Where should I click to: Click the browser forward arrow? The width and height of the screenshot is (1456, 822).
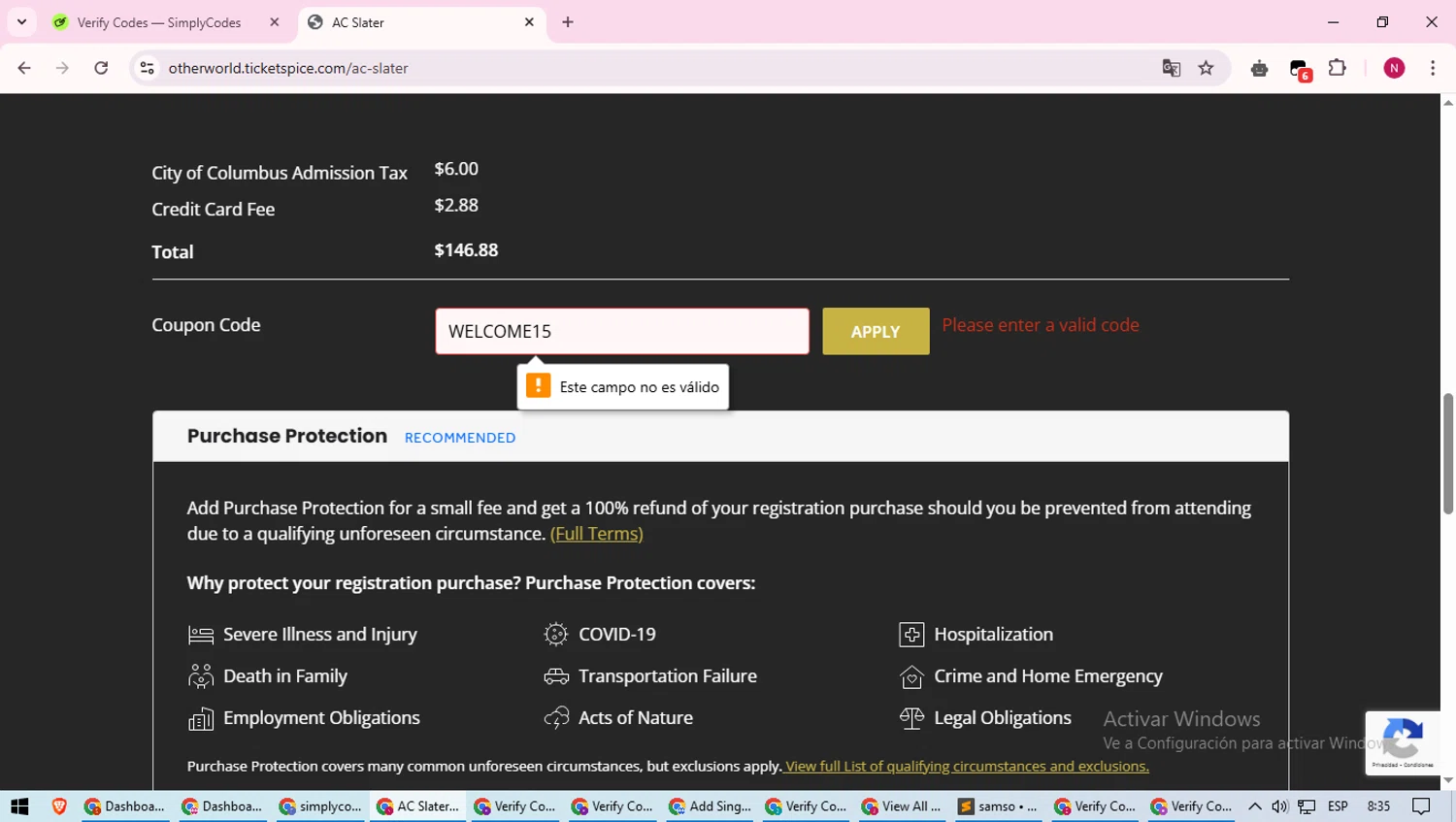(62, 68)
